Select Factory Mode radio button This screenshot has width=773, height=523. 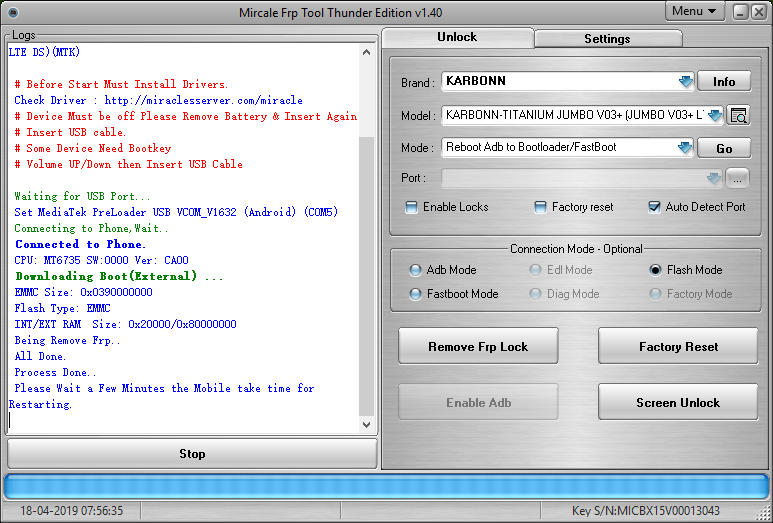(655, 294)
